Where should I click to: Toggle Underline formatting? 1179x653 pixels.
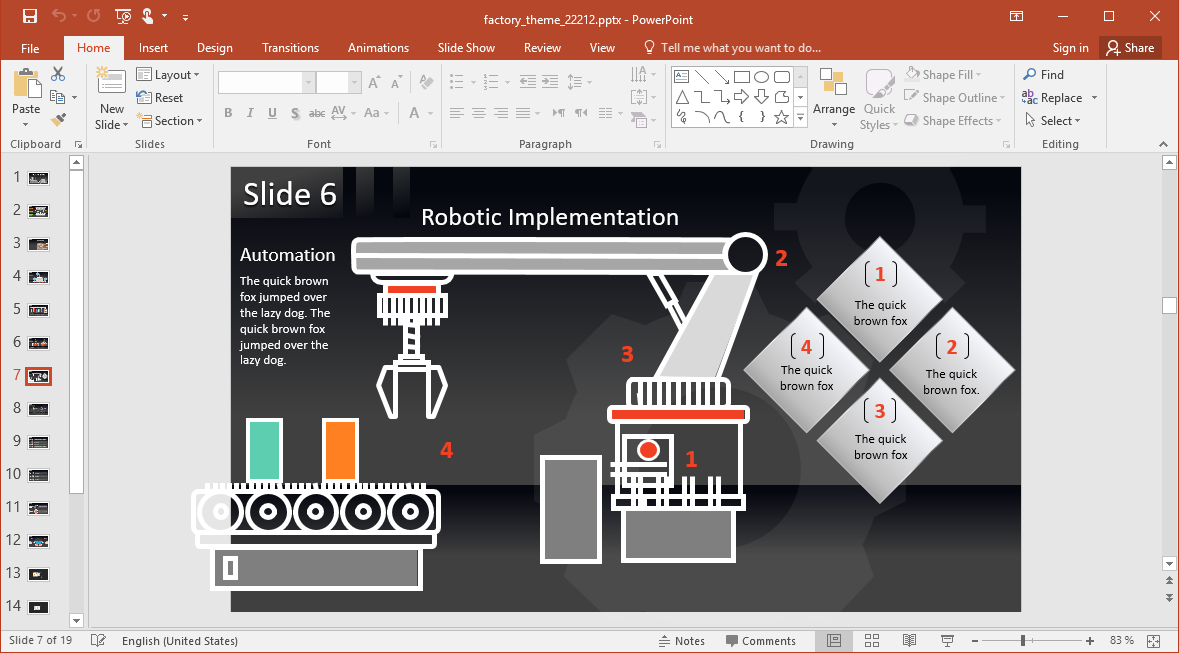tap(272, 113)
